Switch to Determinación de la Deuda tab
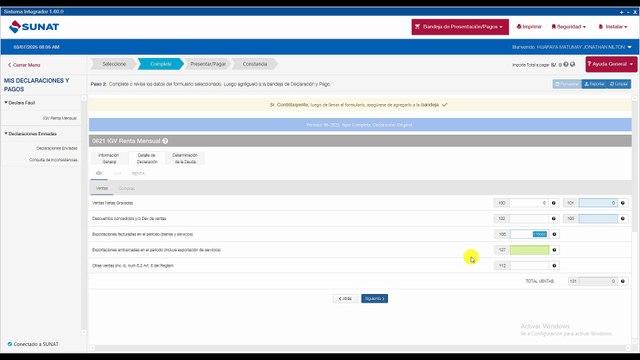Image resolution: width=640 pixels, height=360 pixels. coord(185,158)
